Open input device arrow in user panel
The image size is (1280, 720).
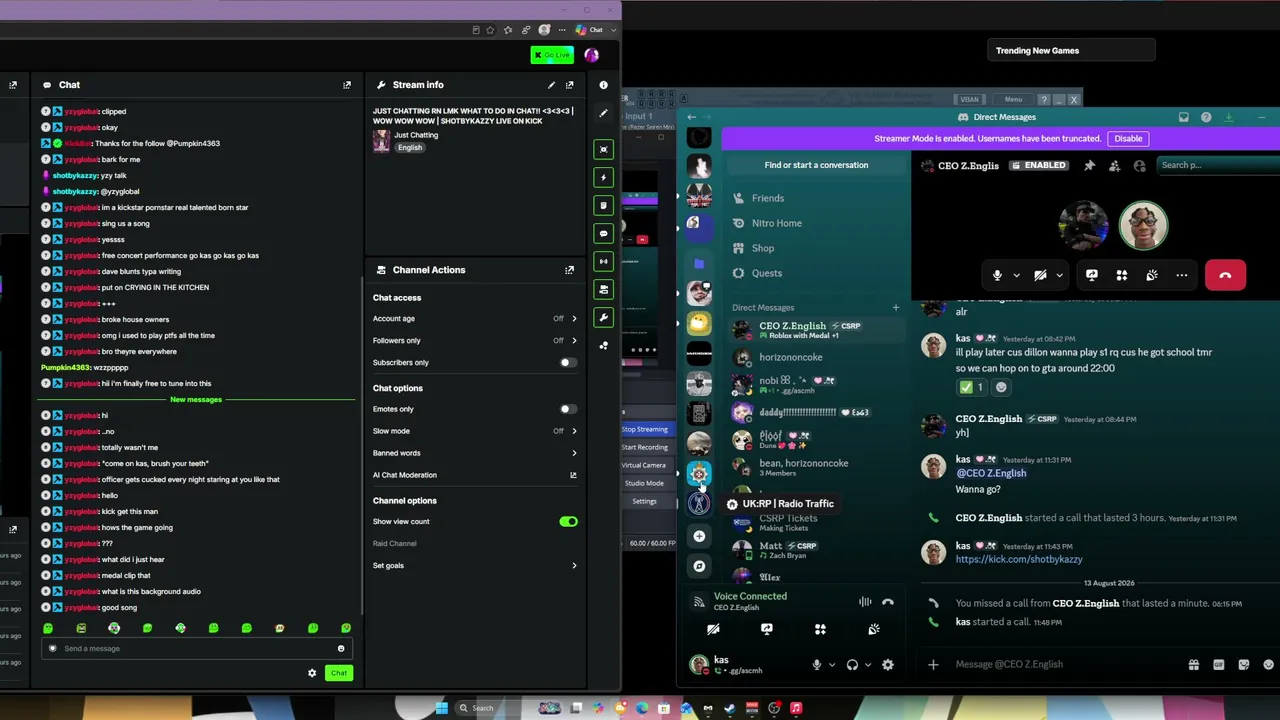click(832, 665)
